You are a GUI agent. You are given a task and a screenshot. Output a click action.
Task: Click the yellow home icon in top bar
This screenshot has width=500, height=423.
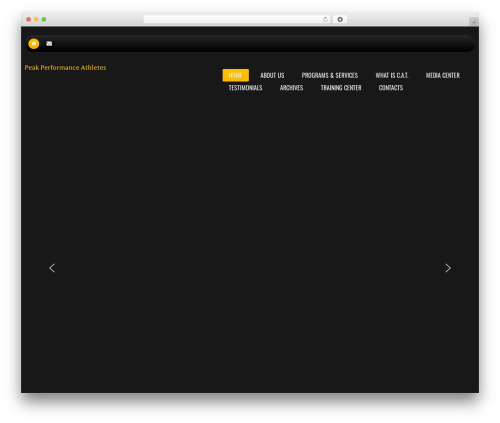pyautogui.click(x=34, y=44)
